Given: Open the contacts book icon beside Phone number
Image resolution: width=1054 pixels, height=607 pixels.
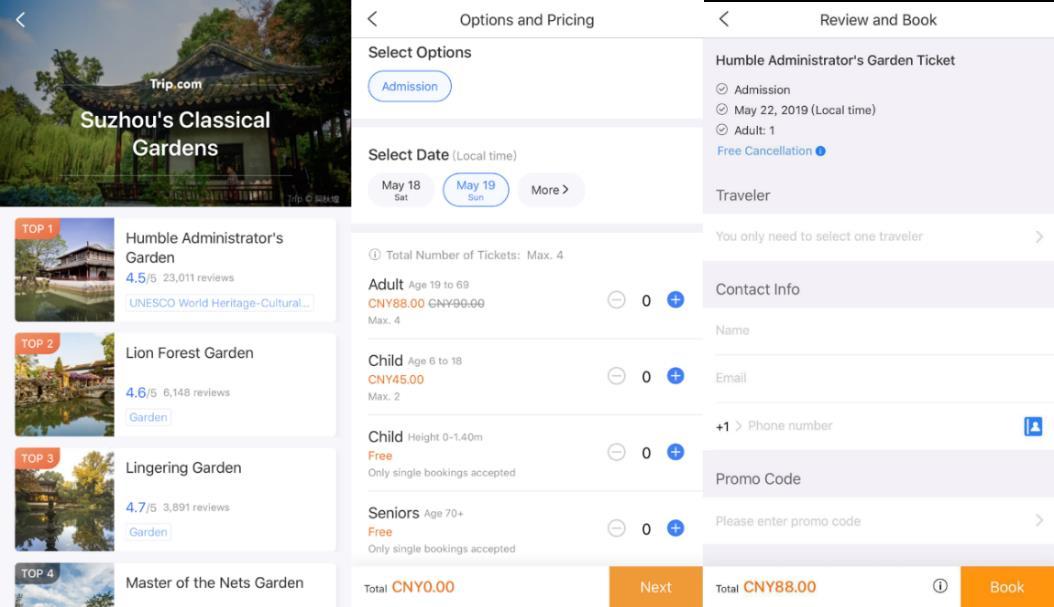Looking at the screenshot, I should (1033, 426).
